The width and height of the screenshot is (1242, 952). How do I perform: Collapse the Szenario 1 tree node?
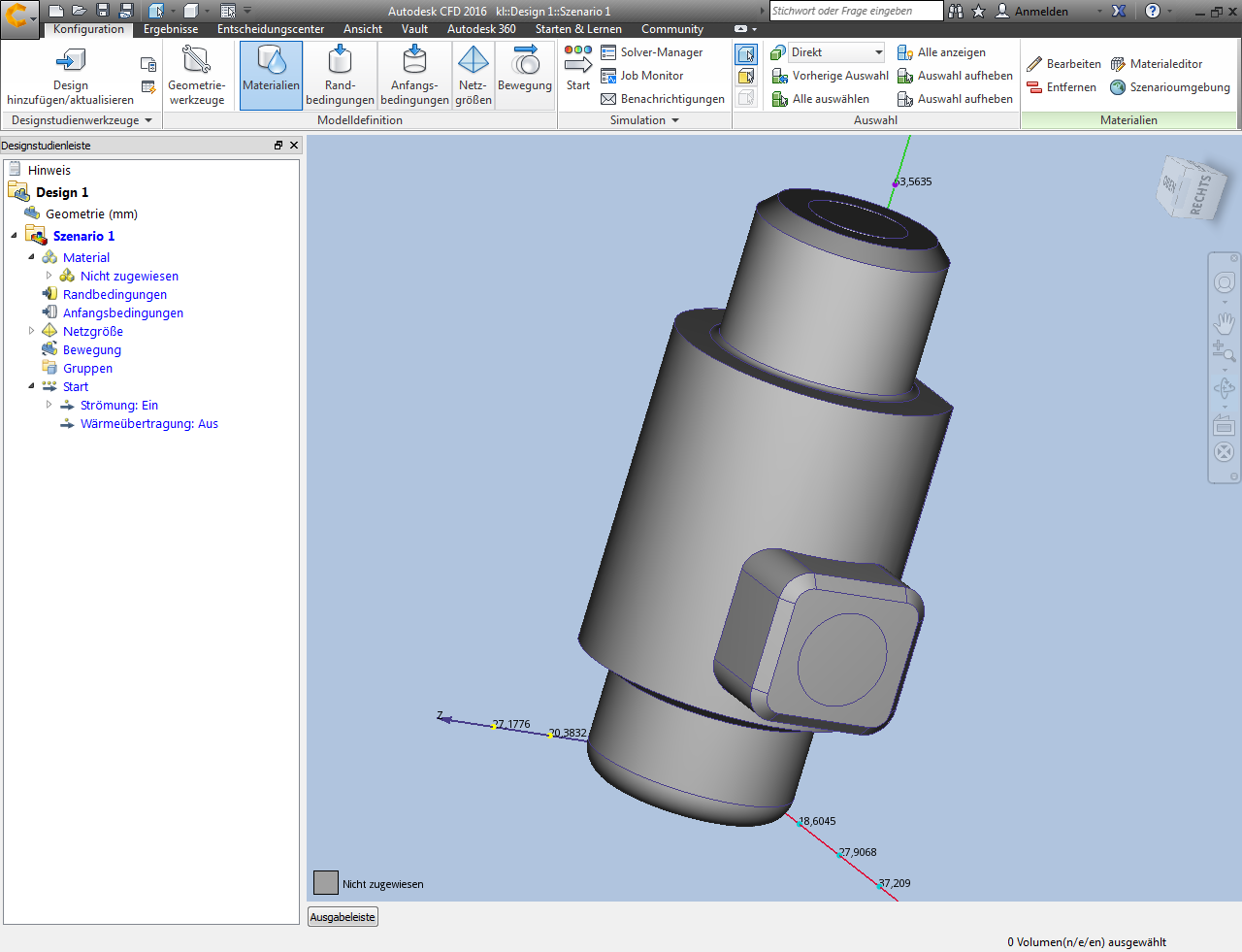click(15, 236)
